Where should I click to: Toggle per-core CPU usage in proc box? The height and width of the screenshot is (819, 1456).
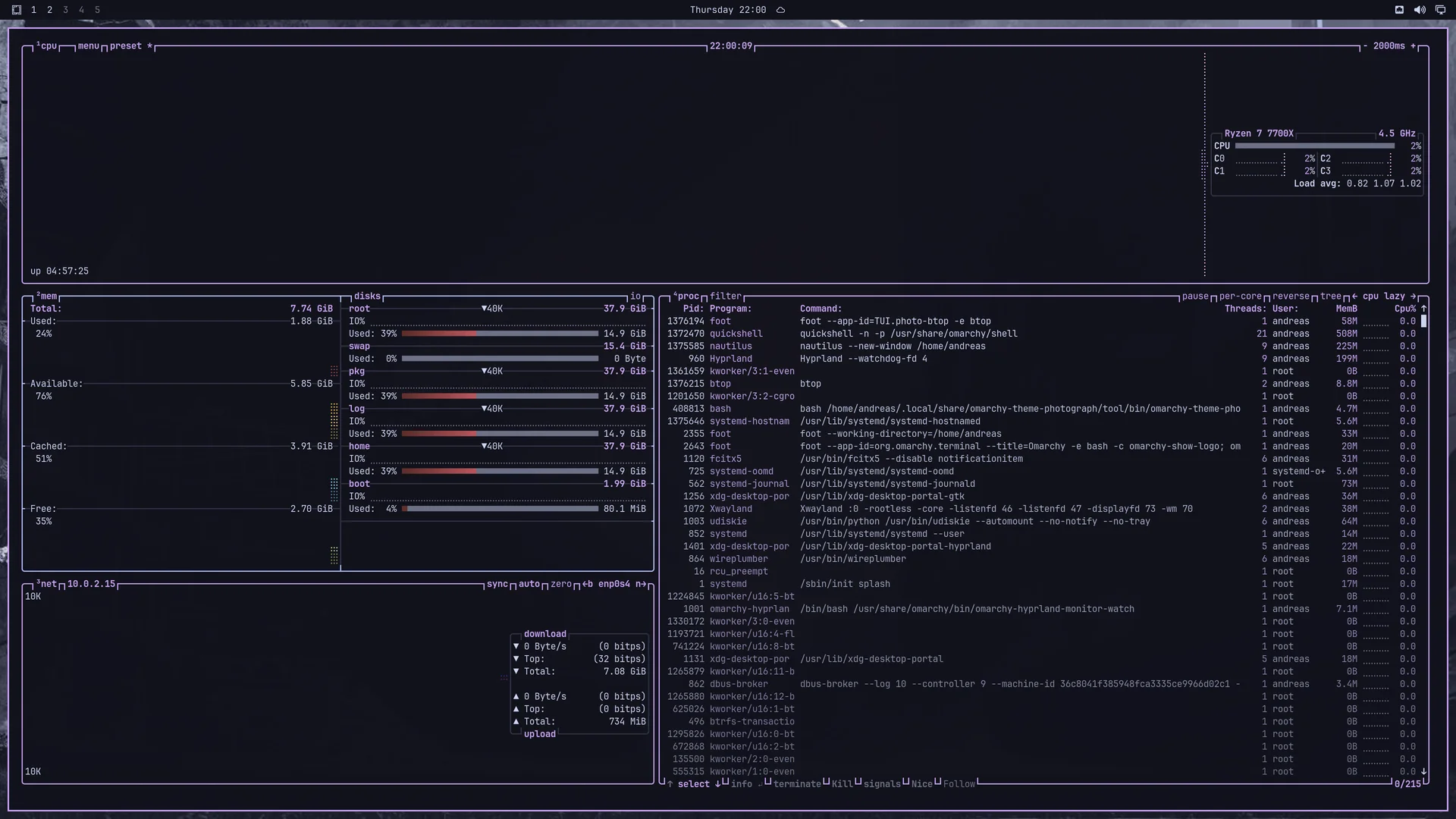click(x=1241, y=297)
